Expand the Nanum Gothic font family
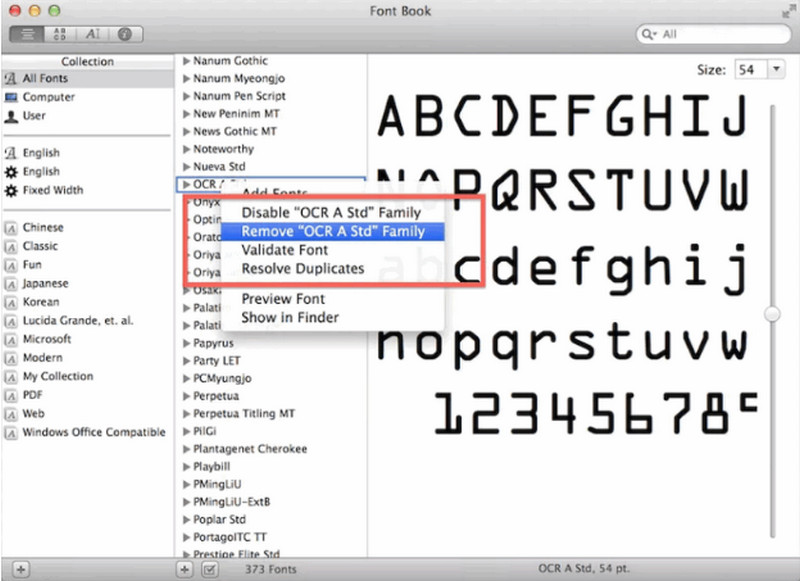The width and height of the screenshot is (800, 581). point(186,61)
